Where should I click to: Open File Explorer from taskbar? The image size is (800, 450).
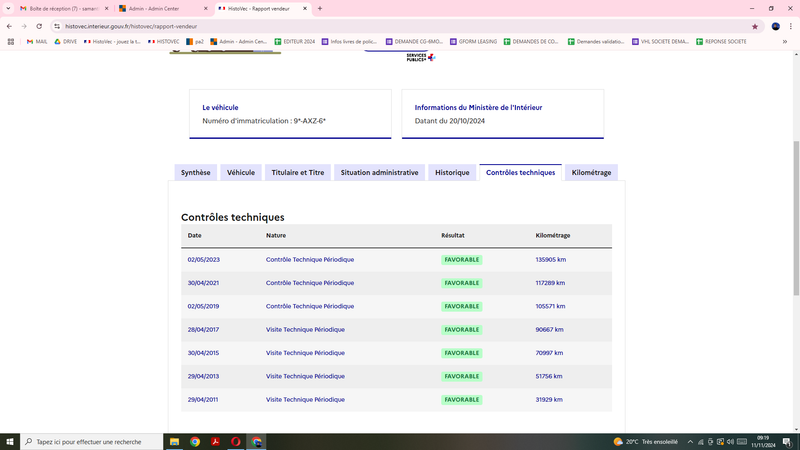pos(174,442)
